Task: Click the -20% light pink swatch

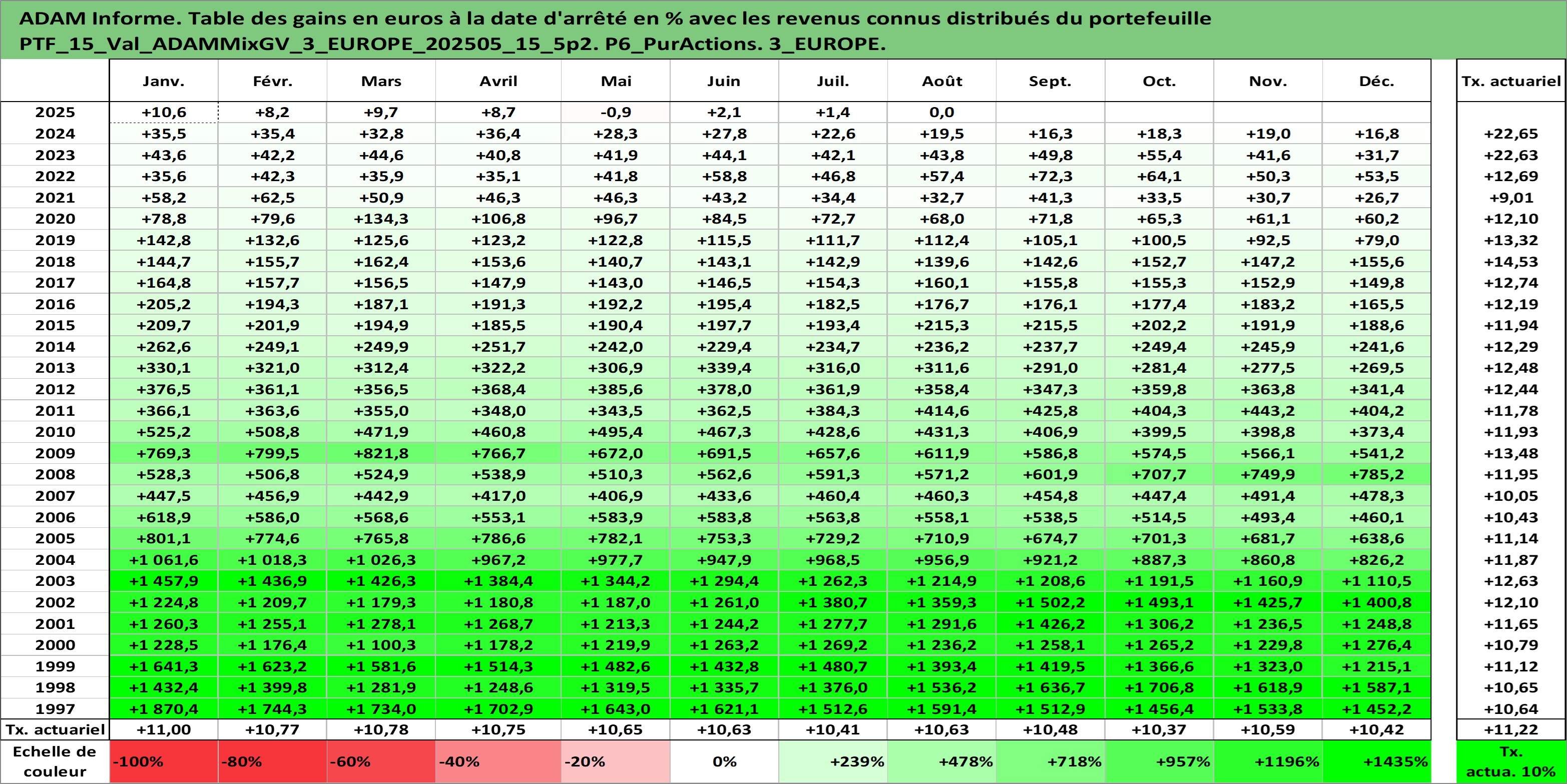Action: (x=616, y=761)
